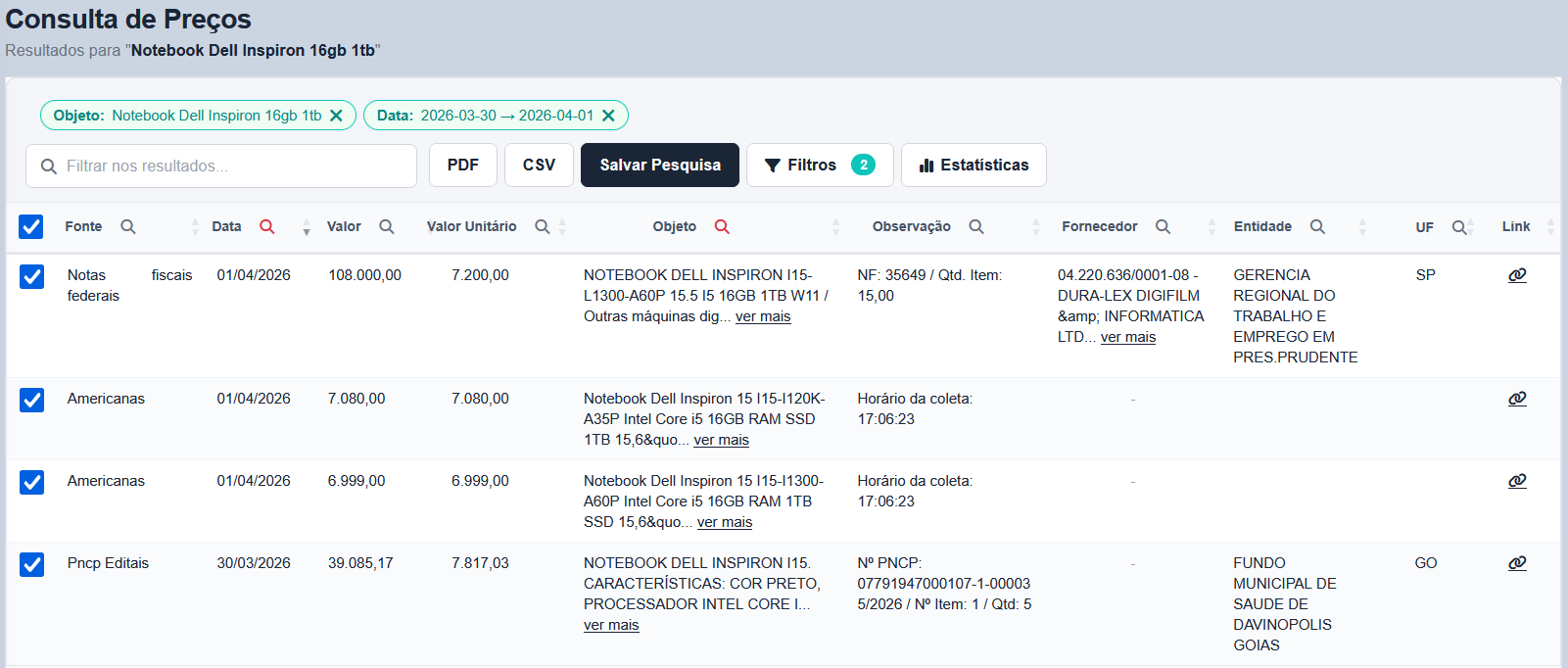Export results as CSV

(x=539, y=165)
